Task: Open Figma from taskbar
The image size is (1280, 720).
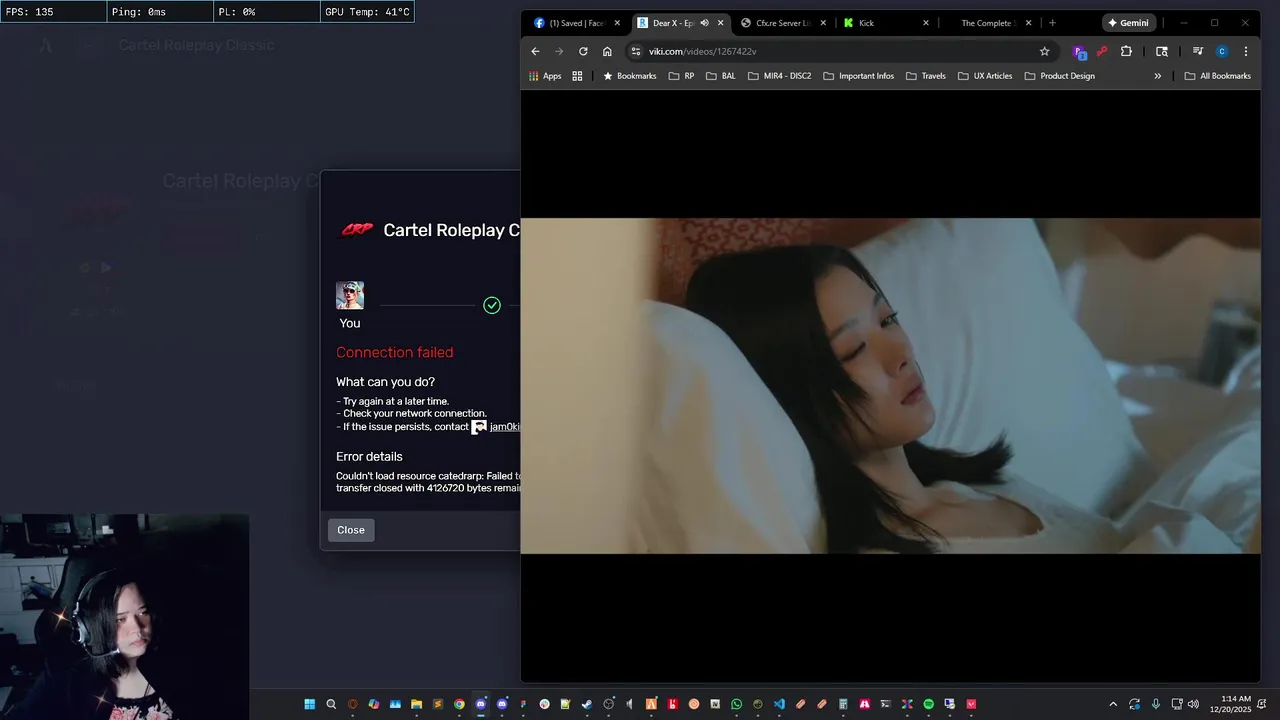Action: pyautogui.click(x=523, y=704)
